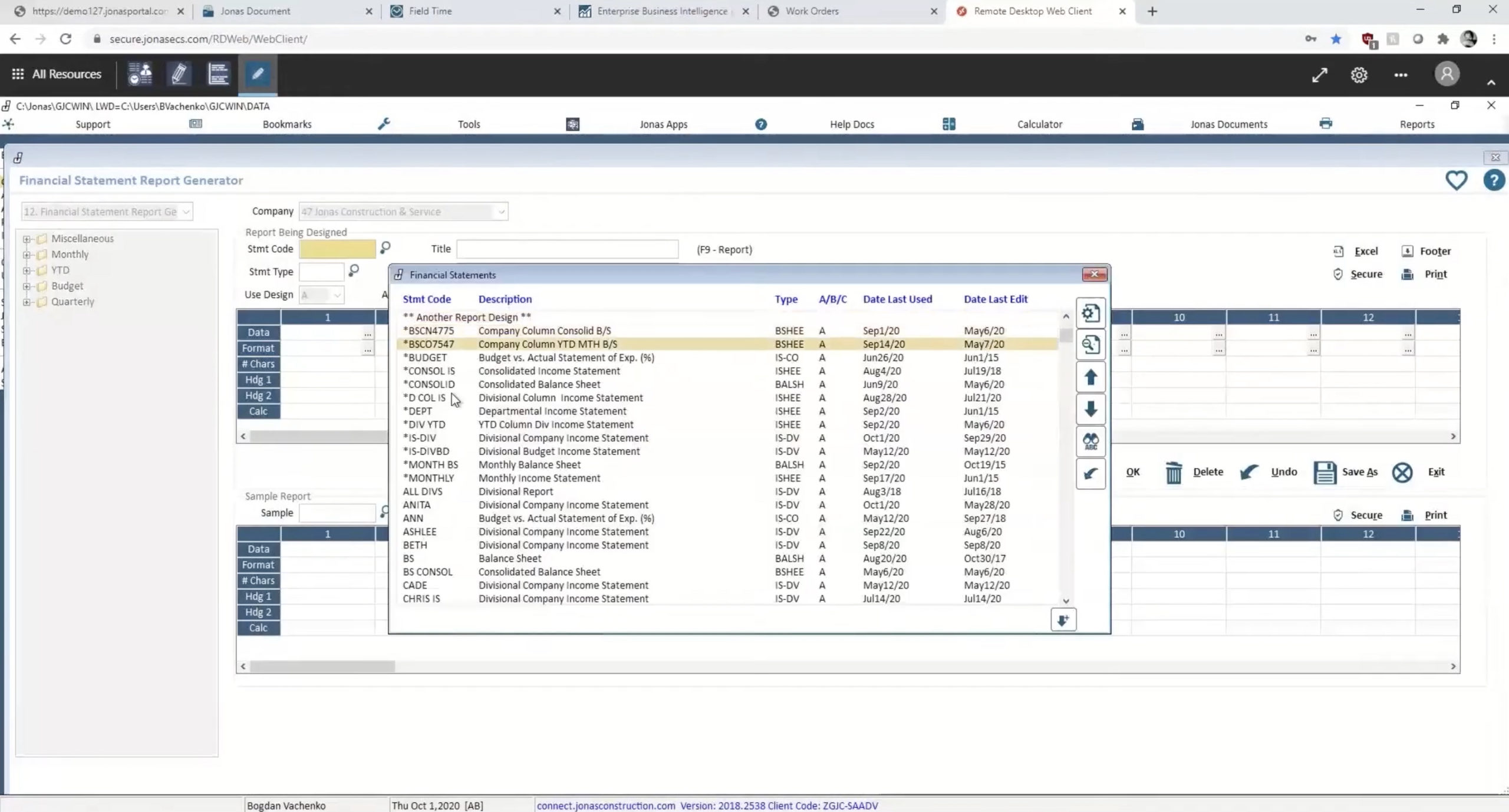Viewport: 1509px width, 812px height.
Task: Select the *MONTHLY Monthly Income Statement row
Action: point(727,478)
